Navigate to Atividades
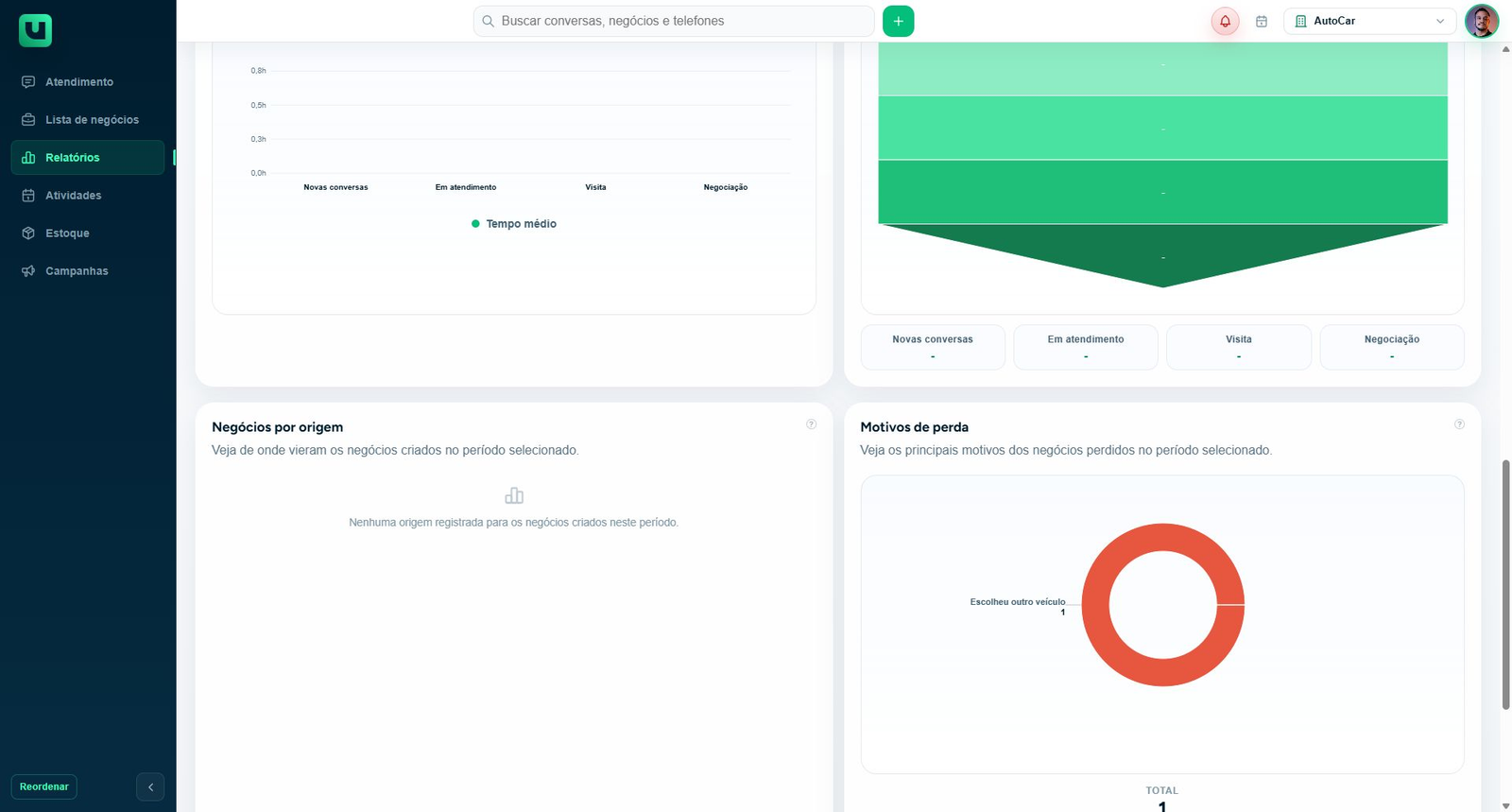The image size is (1512, 812). click(x=88, y=196)
